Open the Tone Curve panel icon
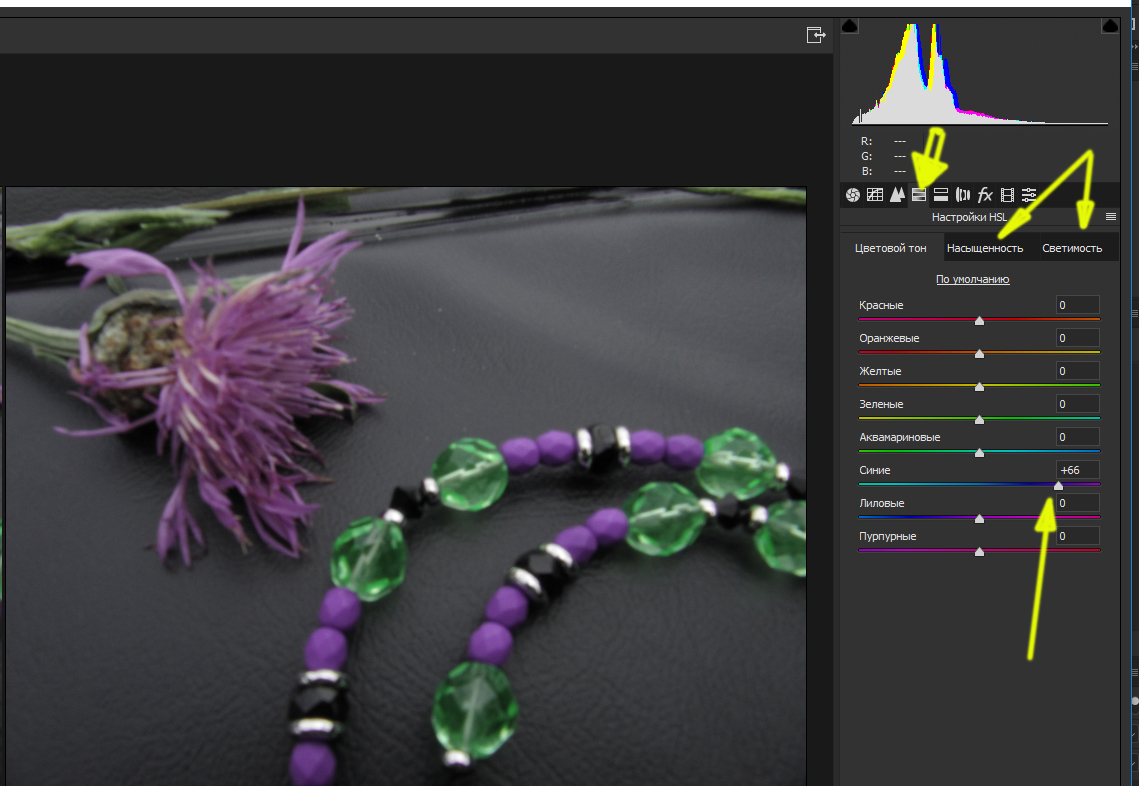 click(x=875, y=195)
